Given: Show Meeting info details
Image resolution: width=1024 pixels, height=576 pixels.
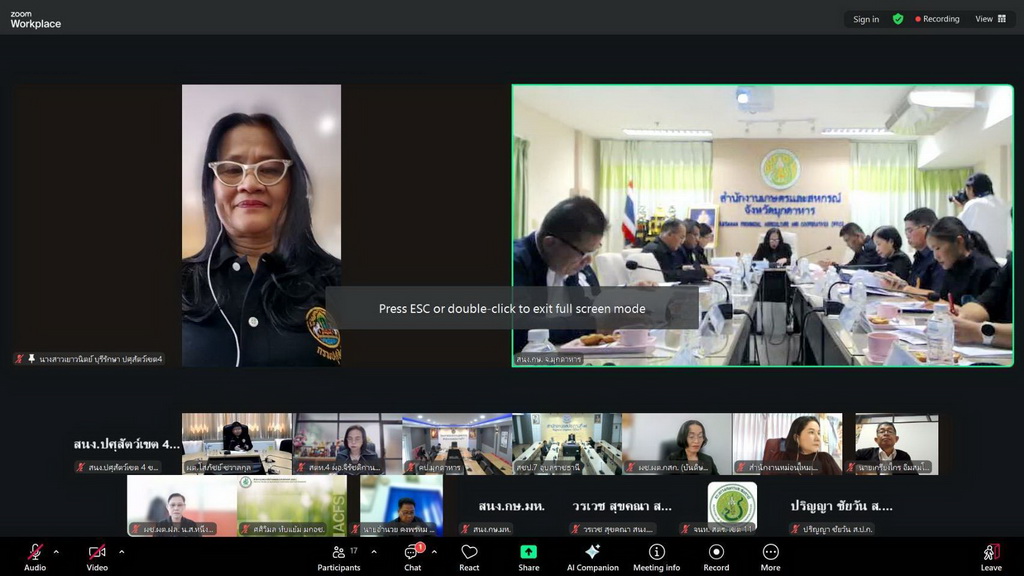Looking at the screenshot, I should (x=656, y=552).
